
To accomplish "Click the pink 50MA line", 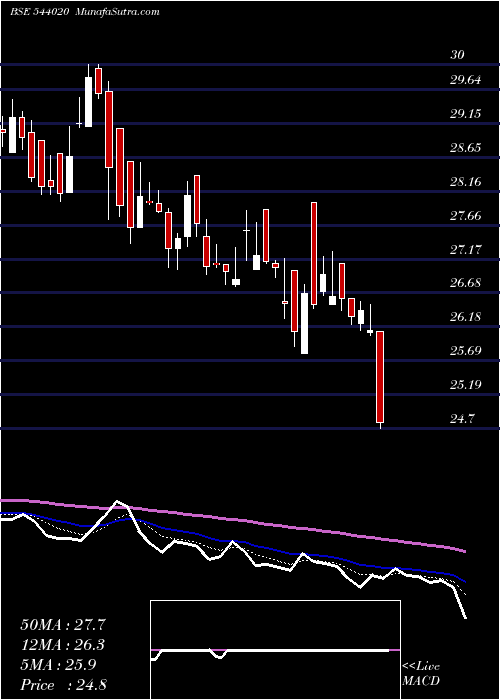I will coord(232,519).
